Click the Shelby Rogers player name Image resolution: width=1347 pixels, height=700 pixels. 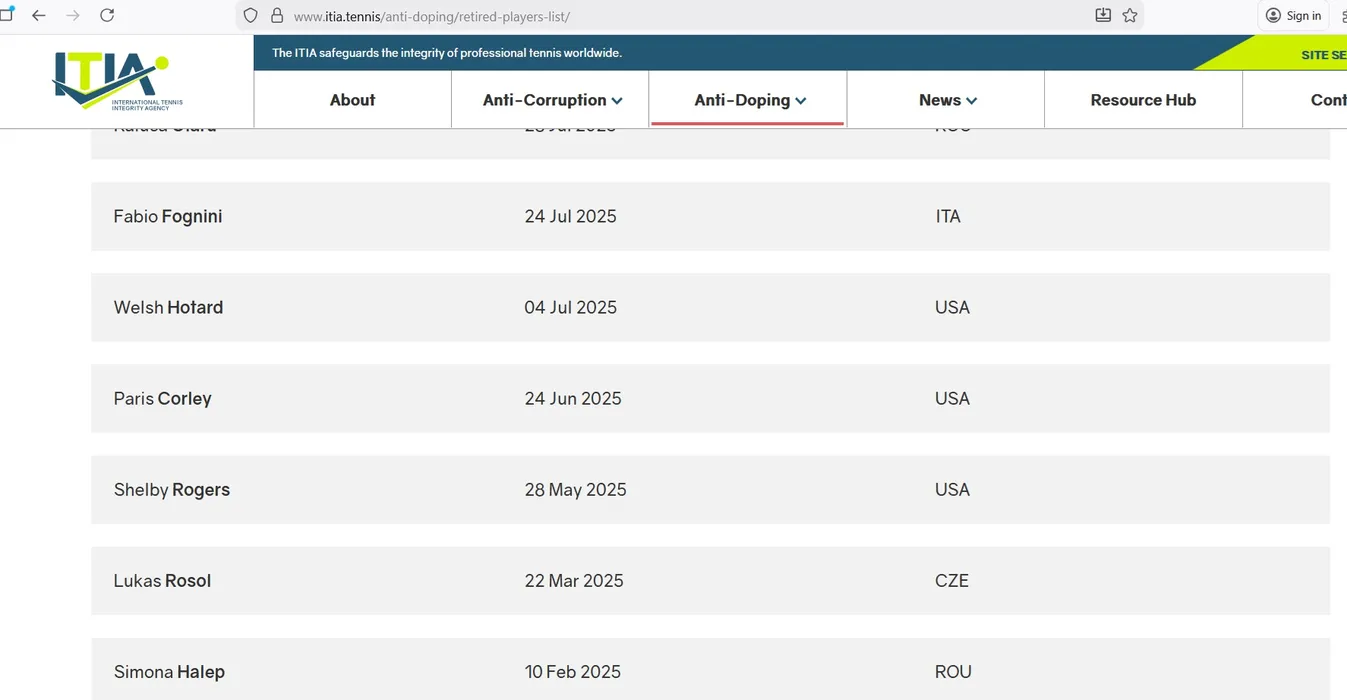(x=172, y=490)
